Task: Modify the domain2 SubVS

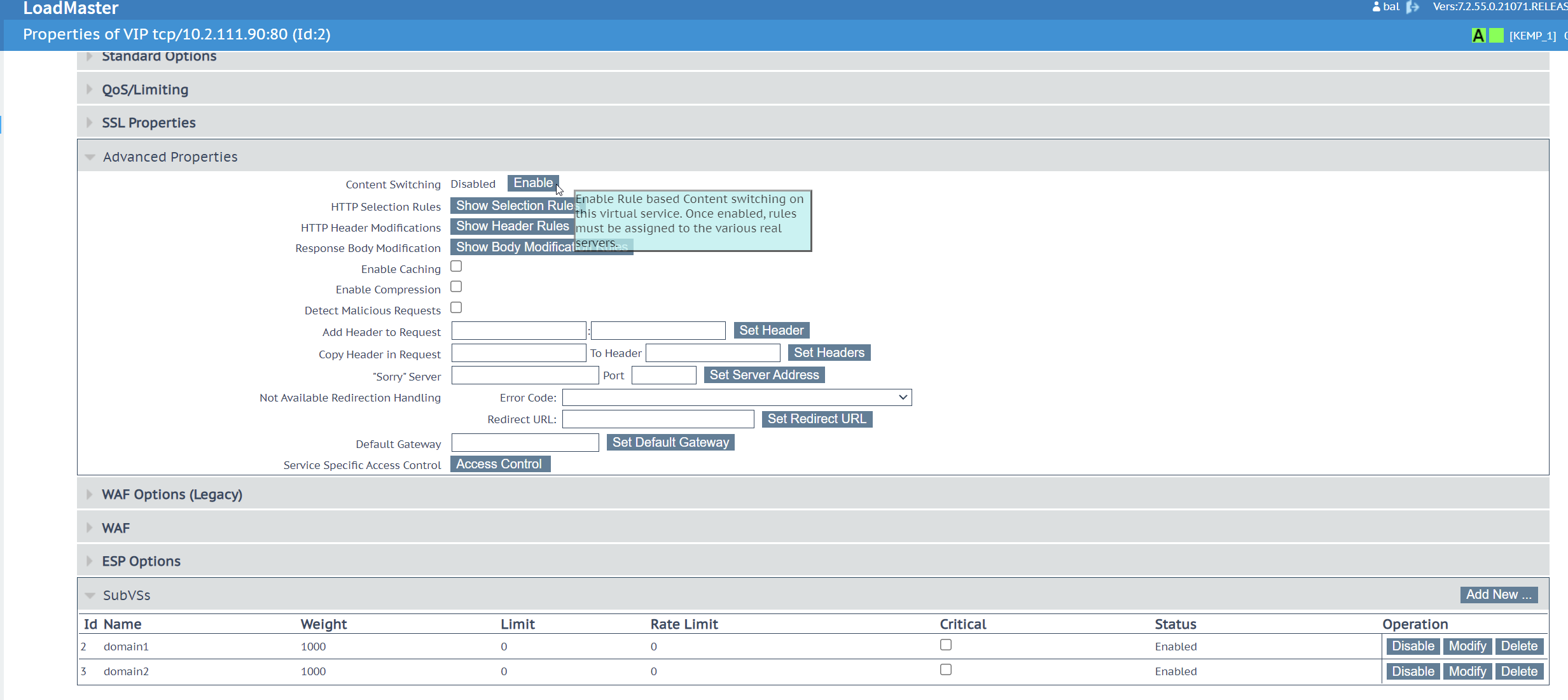Action: tap(1467, 671)
